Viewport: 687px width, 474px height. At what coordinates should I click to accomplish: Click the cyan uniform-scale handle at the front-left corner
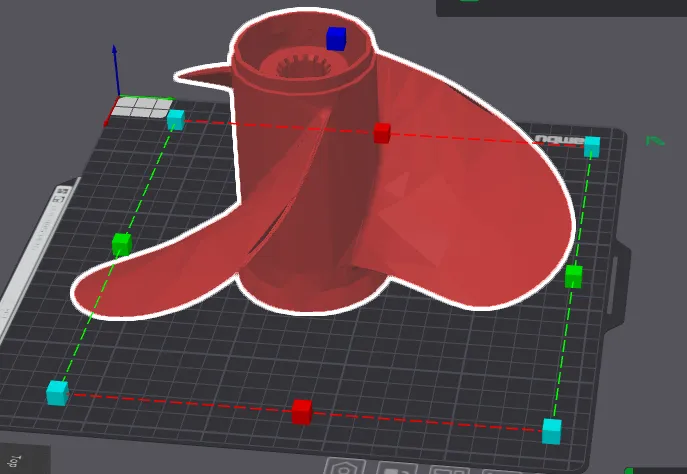[57, 393]
